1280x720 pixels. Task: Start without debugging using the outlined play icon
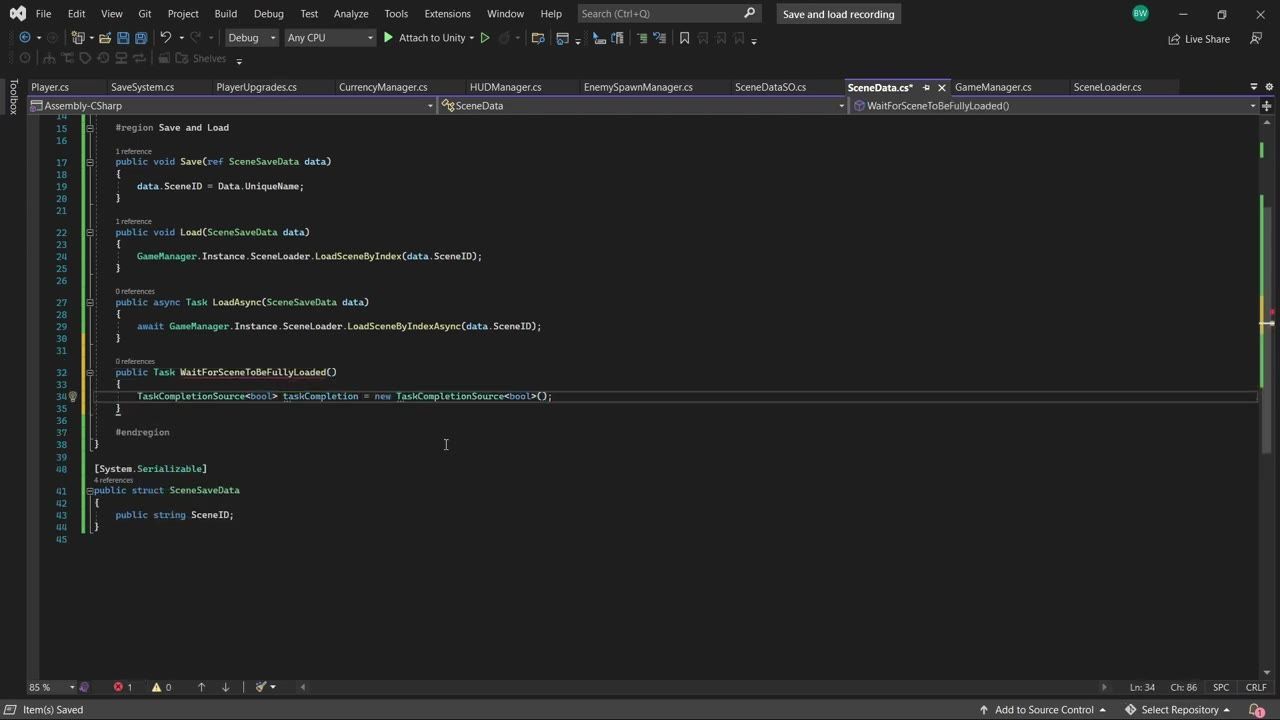[485, 38]
